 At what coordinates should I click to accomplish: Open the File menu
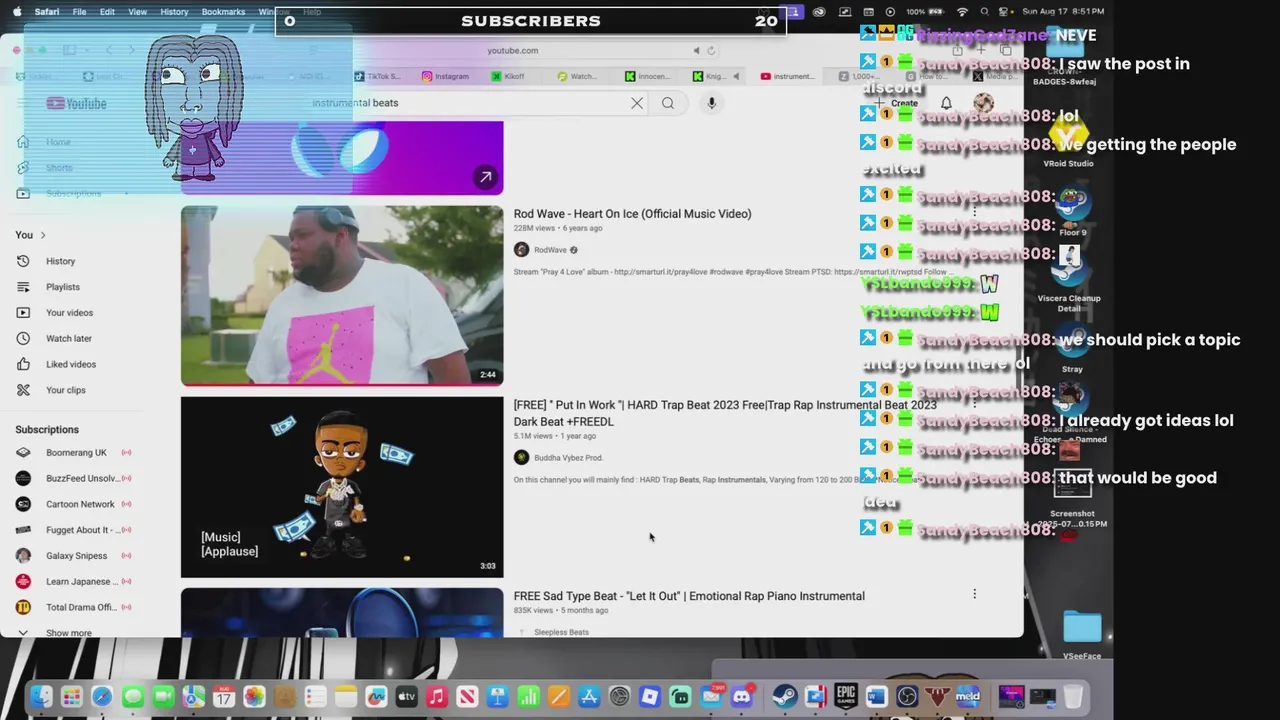click(x=79, y=12)
